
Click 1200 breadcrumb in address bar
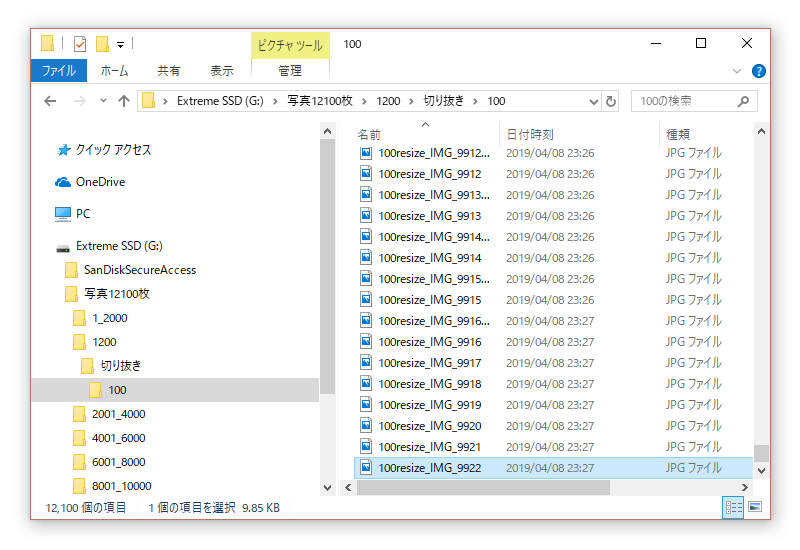[388, 101]
